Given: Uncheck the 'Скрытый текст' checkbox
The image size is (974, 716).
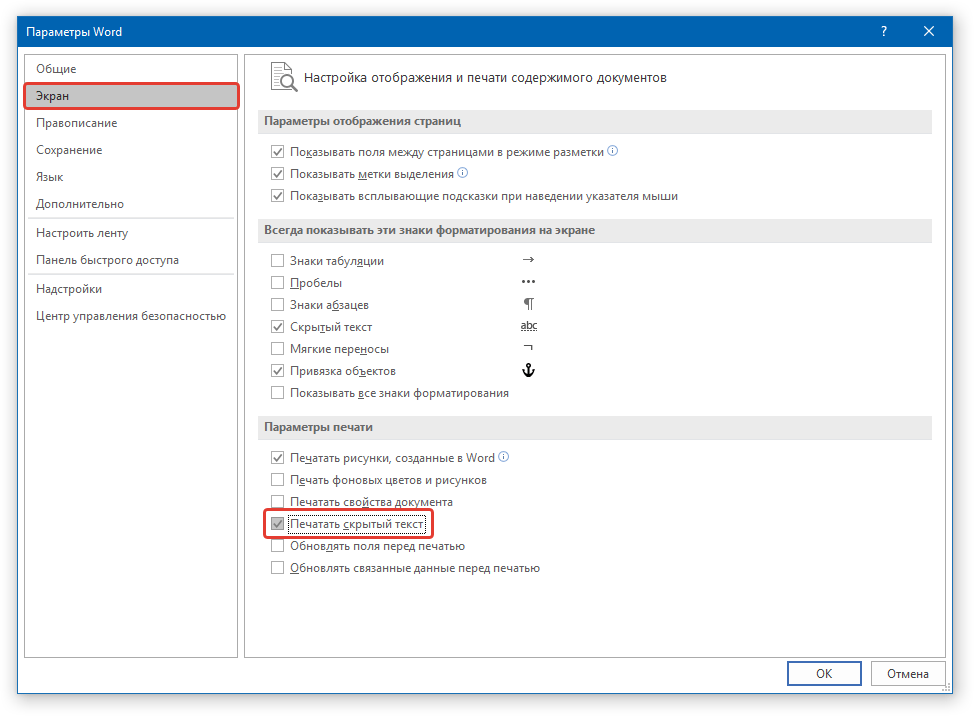Looking at the screenshot, I should [x=278, y=327].
